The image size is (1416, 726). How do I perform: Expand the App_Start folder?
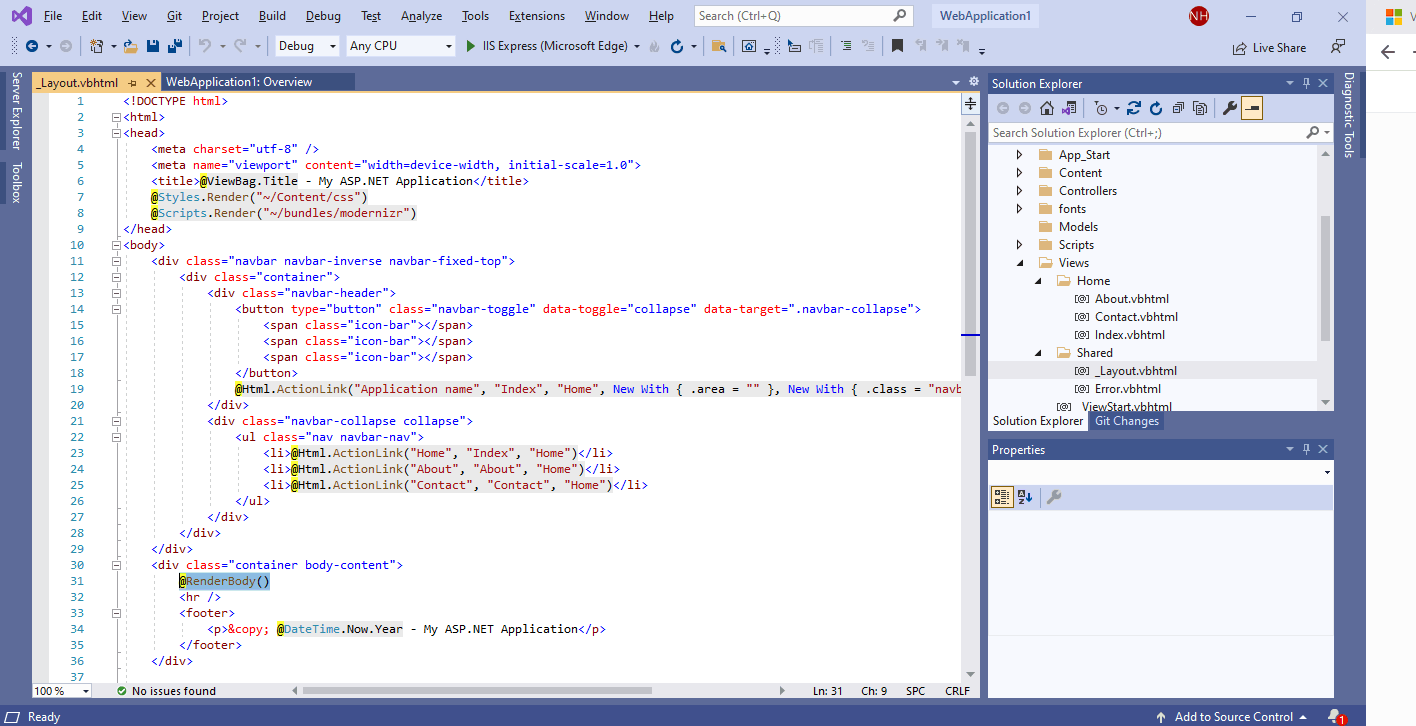tap(1021, 154)
